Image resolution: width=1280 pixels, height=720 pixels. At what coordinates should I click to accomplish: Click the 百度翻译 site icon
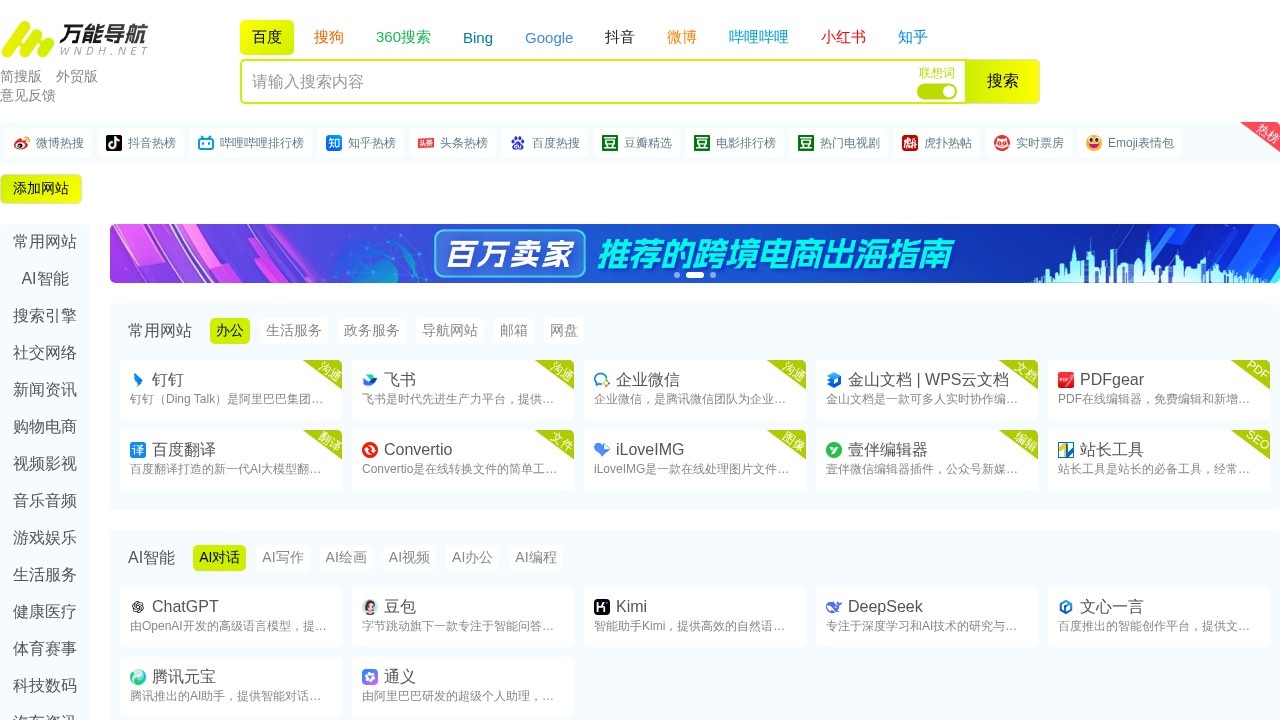(138, 450)
